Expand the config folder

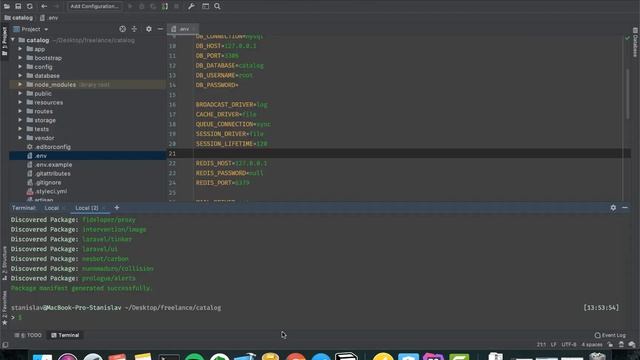pyautogui.click(x=20, y=67)
